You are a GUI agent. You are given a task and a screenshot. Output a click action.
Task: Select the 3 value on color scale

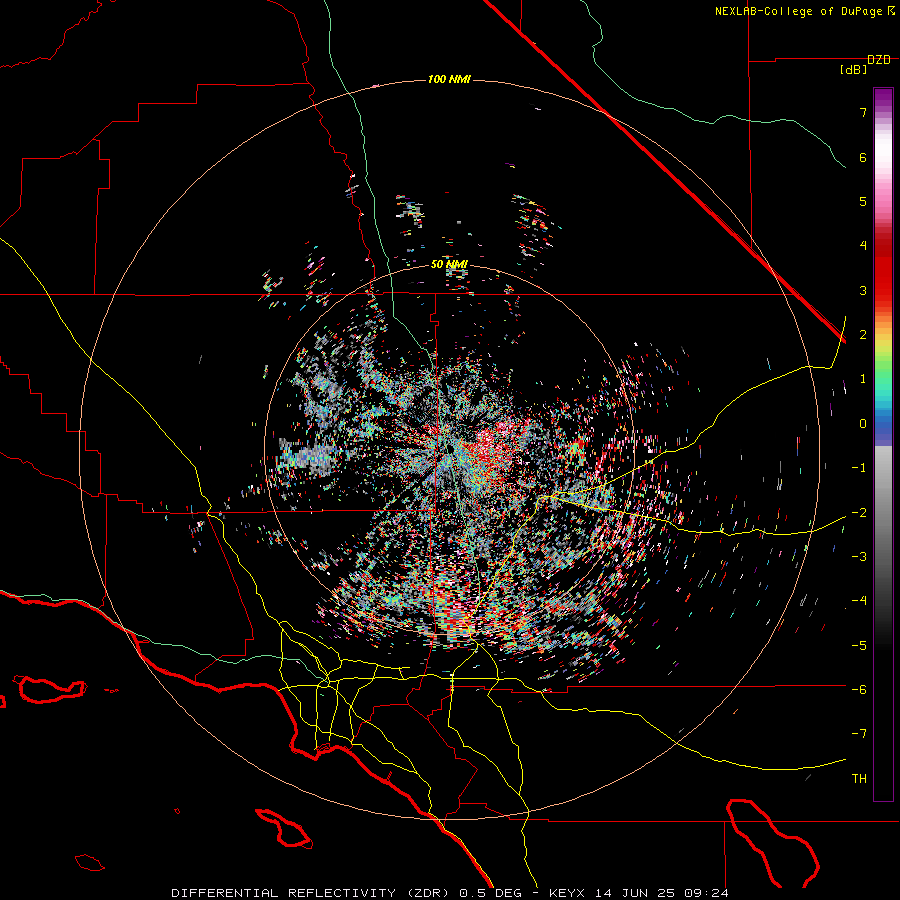[863, 290]
